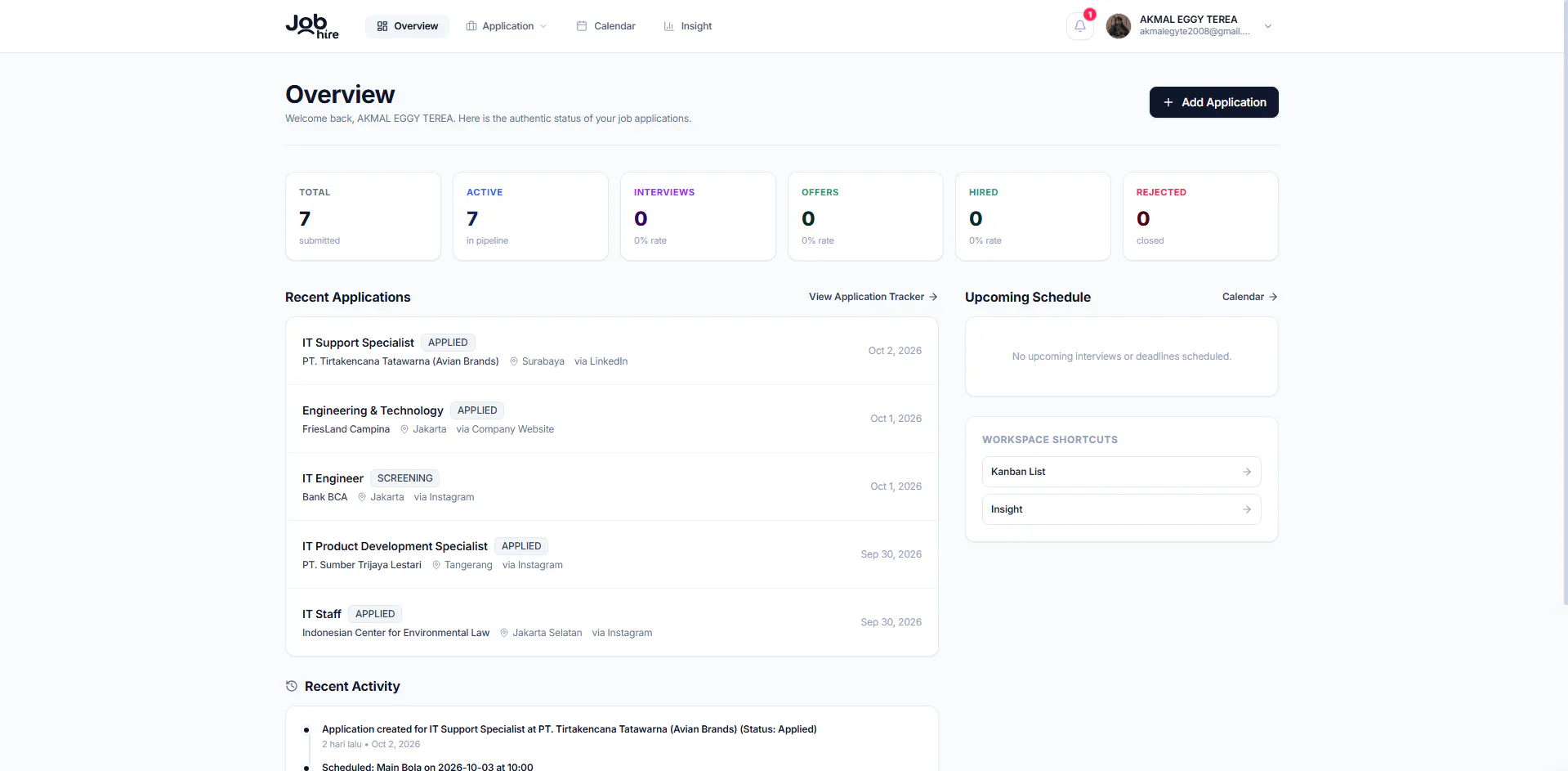Click the Application created activity entry
Viewport: 1568px width, 771px height.
click(570, 729)
